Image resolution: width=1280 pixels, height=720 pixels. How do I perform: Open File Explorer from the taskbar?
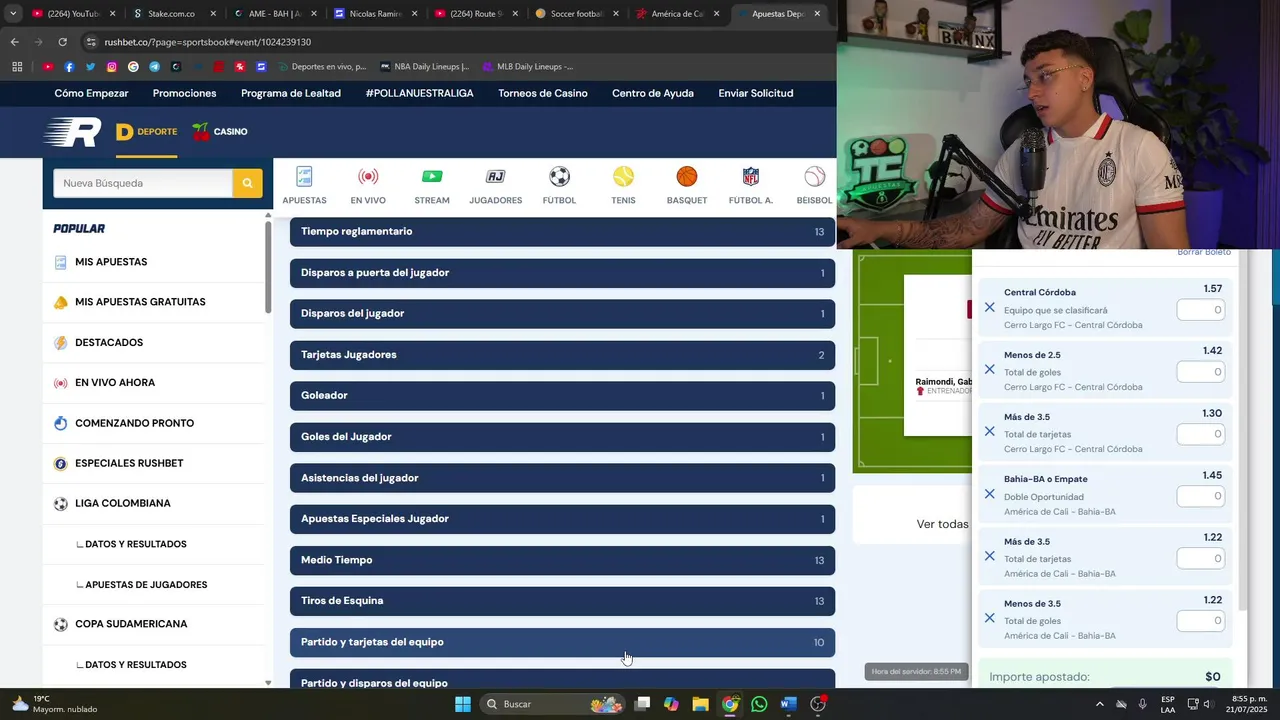700,704
